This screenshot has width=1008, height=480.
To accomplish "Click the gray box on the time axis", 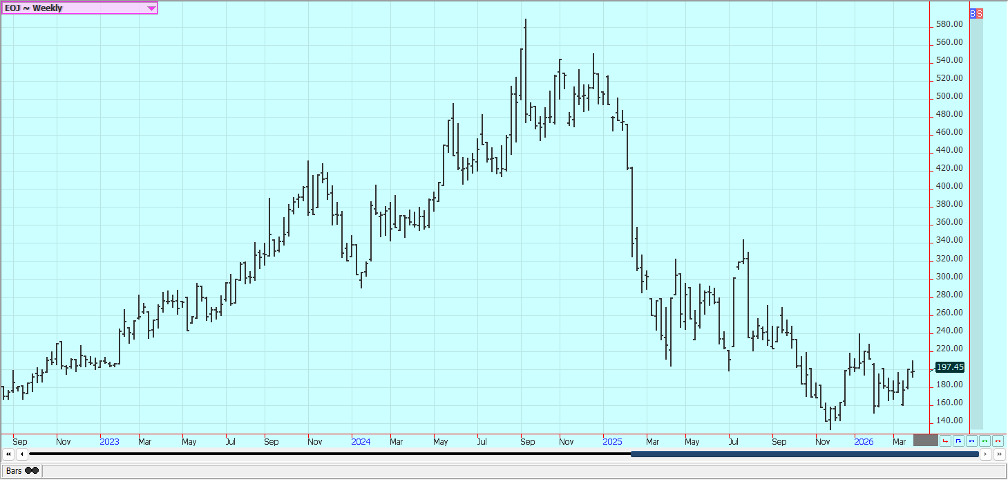I will pos(925,440).
